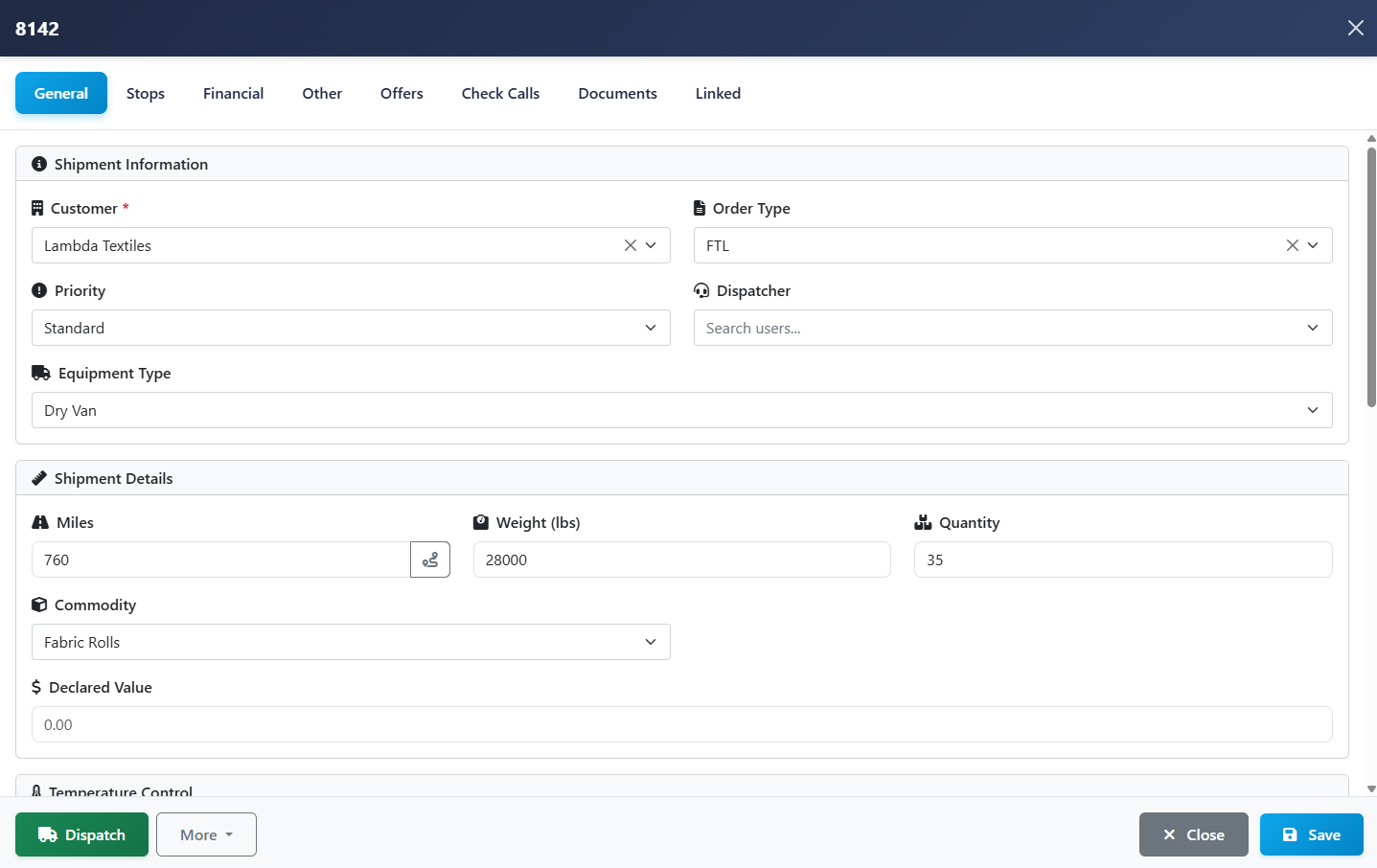Open the Dispatcher search users dropdown
Viewport: 1377px width, 868px height.
pos(1012,328)
